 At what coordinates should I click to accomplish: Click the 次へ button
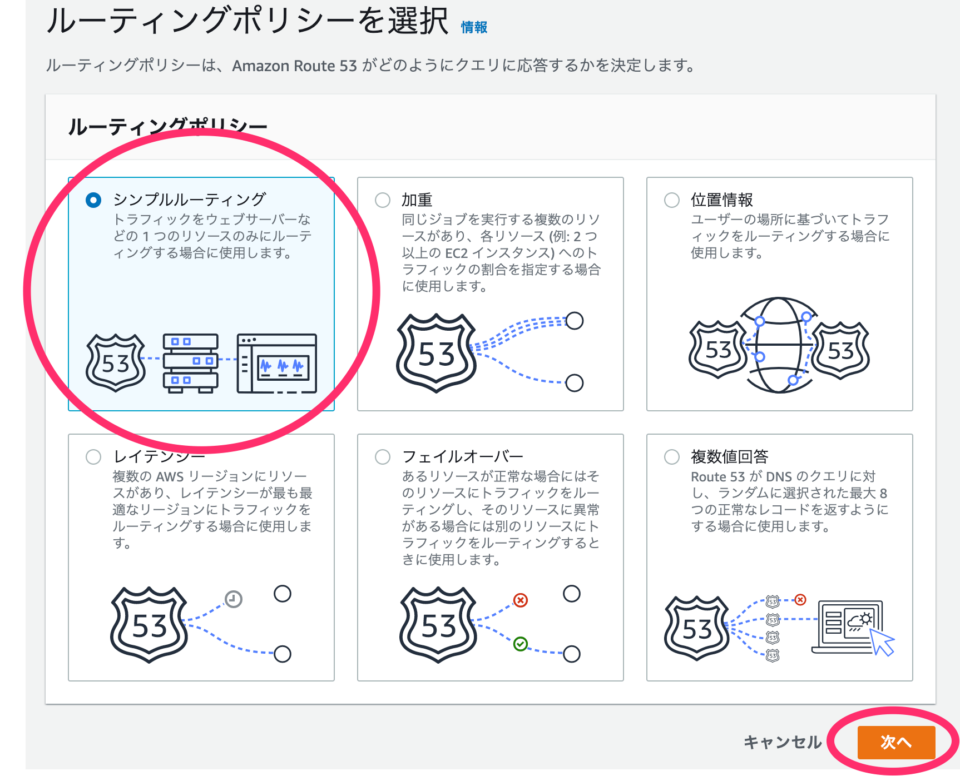[896, 742]
